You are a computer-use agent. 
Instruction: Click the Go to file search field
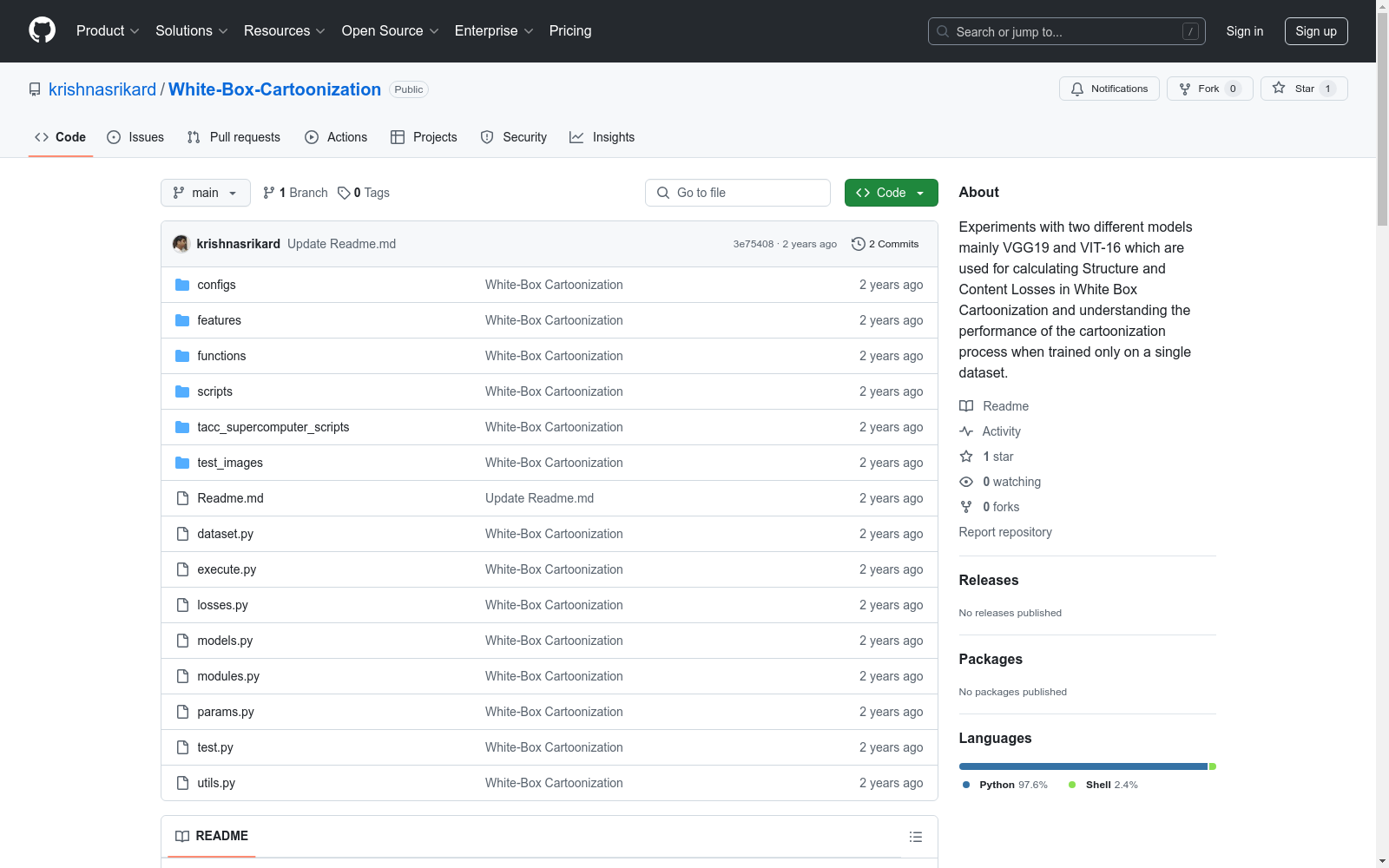coord(738,193)
